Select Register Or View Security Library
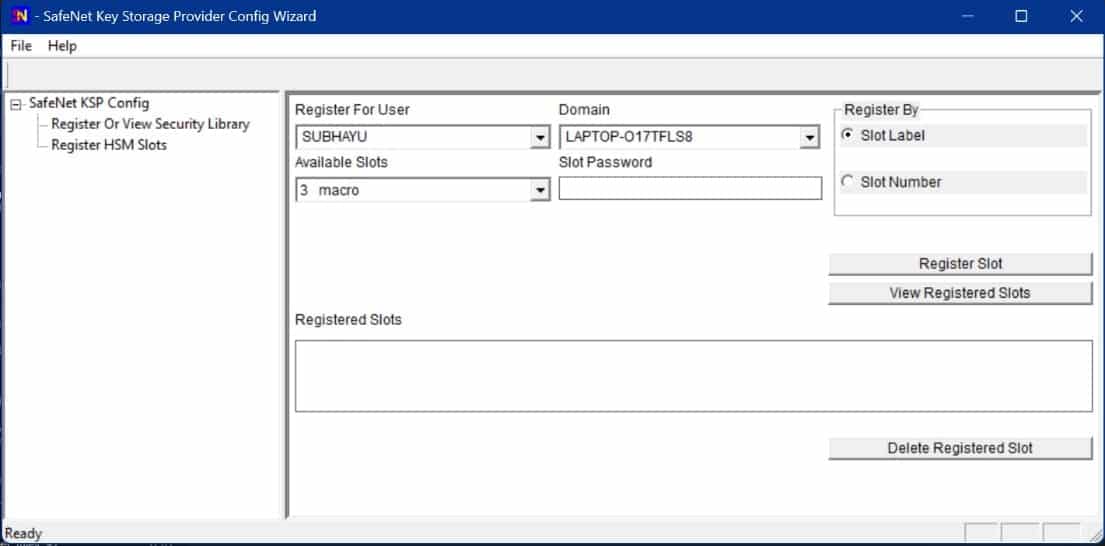Image resolution: width=1105 pixels, height=546 pixels. click(x=150, y=124)
